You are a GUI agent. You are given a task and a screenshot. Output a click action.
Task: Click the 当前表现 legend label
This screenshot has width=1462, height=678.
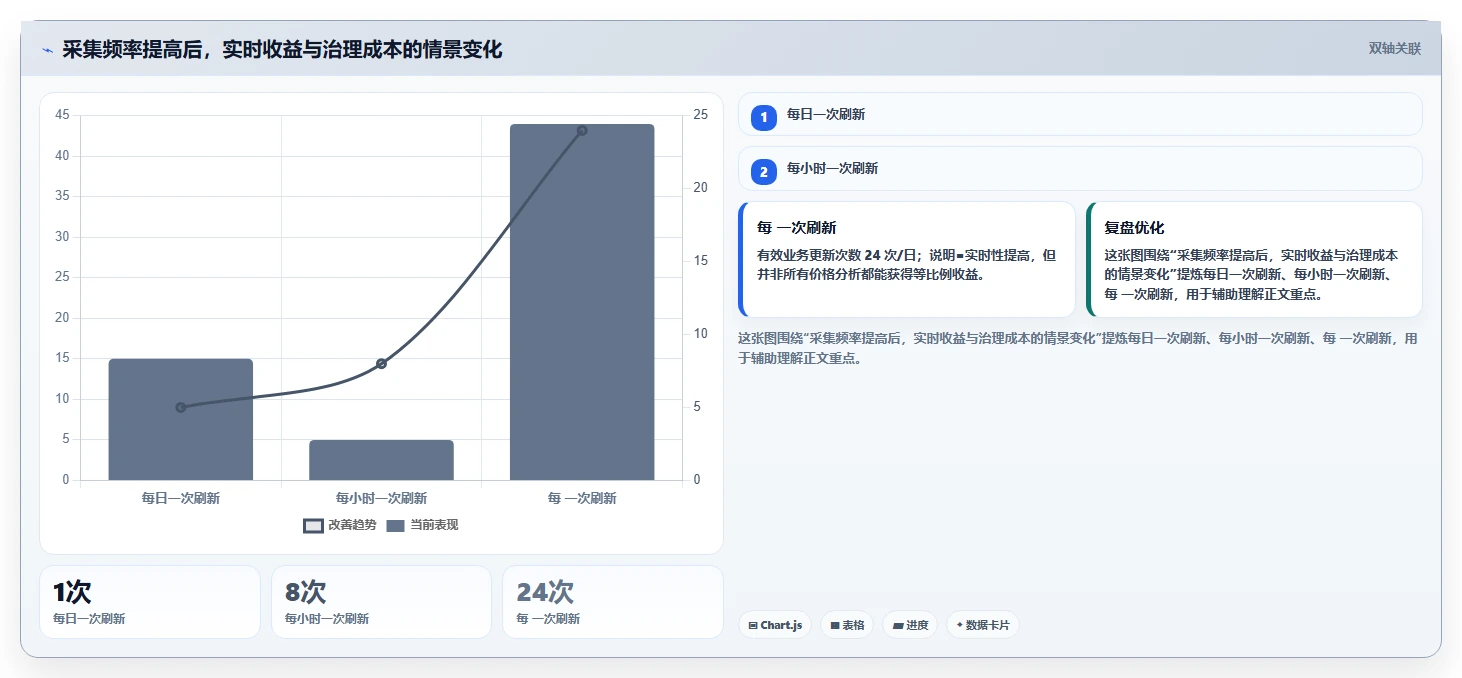pos(434,526)
